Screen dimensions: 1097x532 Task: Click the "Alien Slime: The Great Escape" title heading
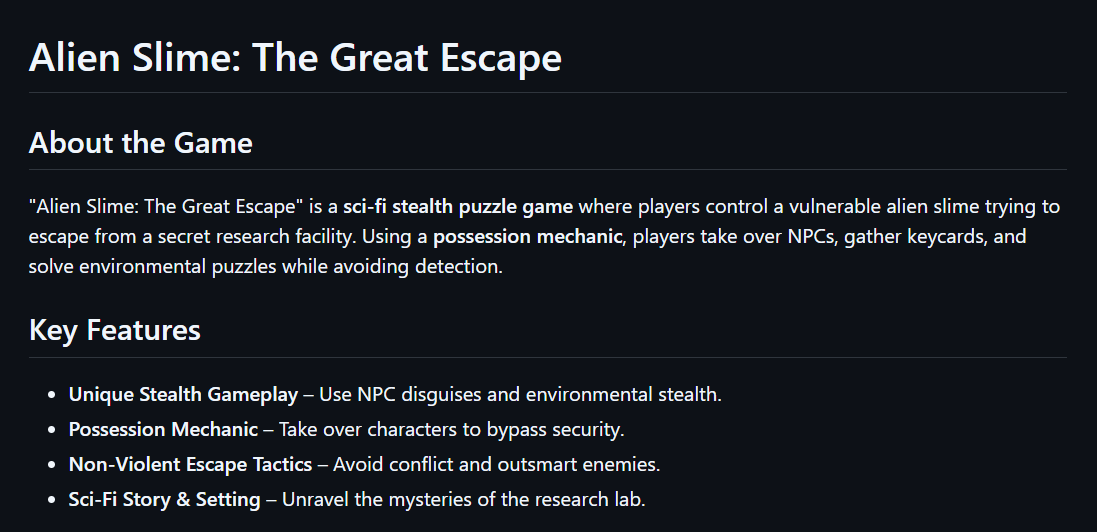click(x=295, y=57)
